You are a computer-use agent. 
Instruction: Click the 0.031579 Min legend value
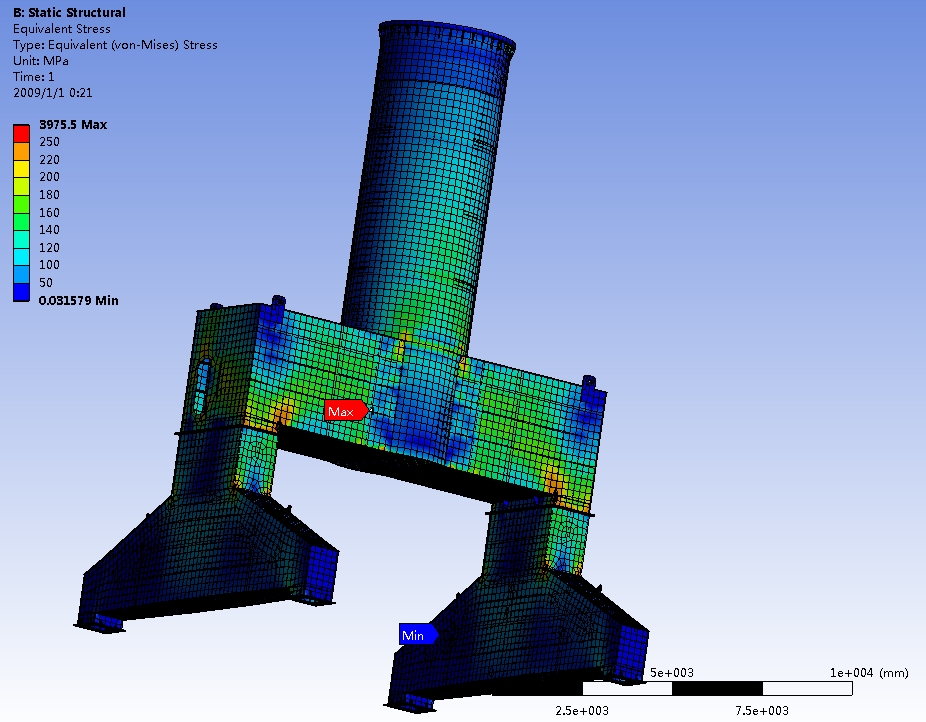pyautogui.click(x=78, y=300)
